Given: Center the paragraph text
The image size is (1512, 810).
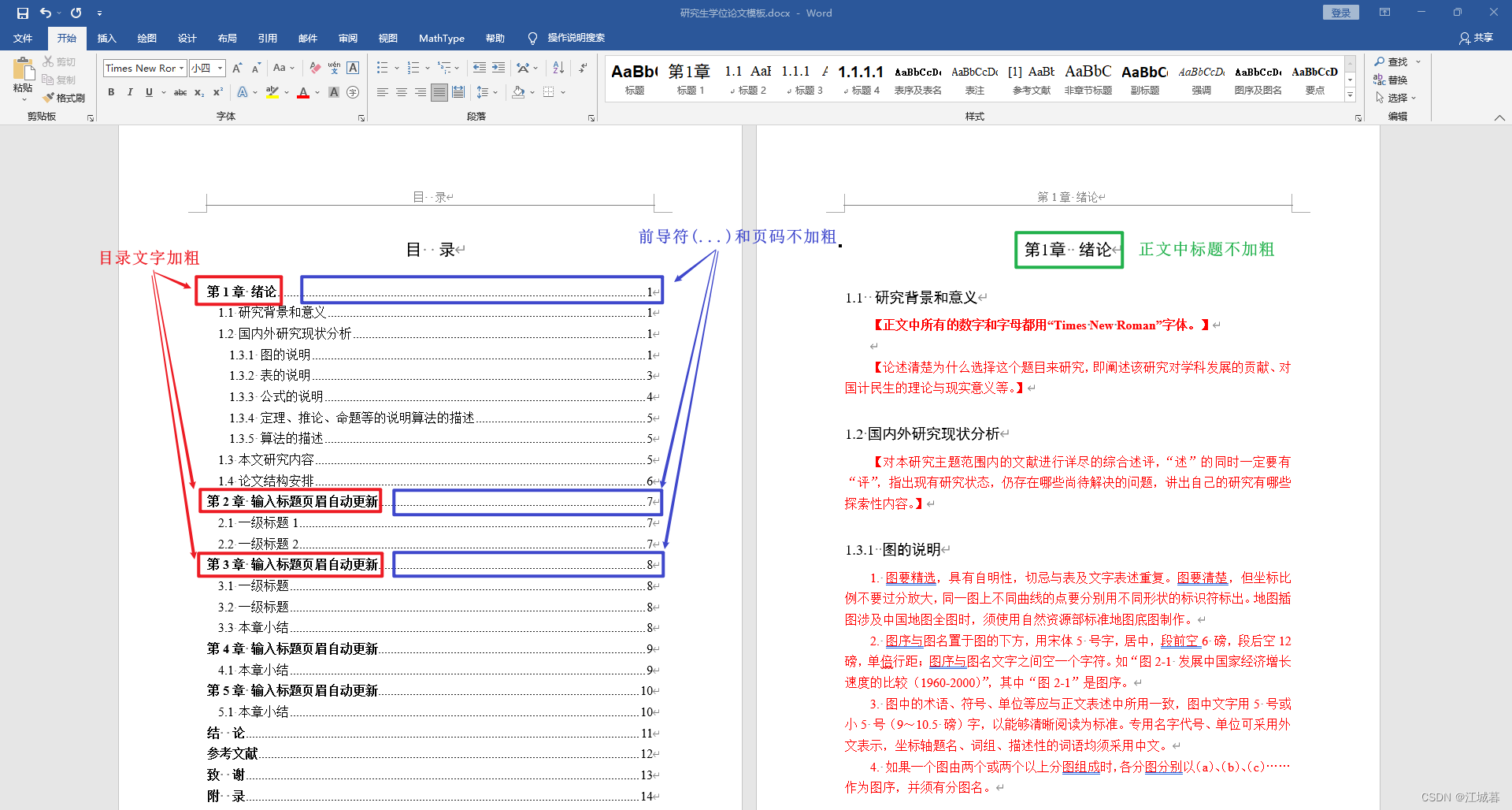Looking at the screenshot, I should 402,92.
